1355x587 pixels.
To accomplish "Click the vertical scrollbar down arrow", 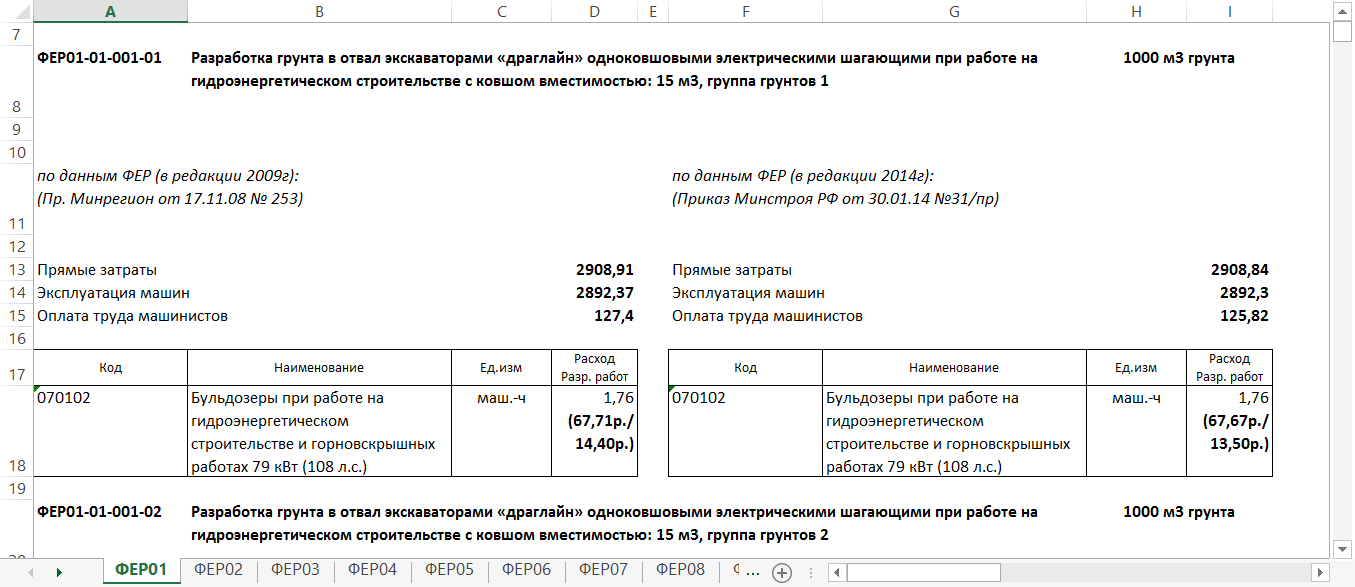I will [1343, 549].
